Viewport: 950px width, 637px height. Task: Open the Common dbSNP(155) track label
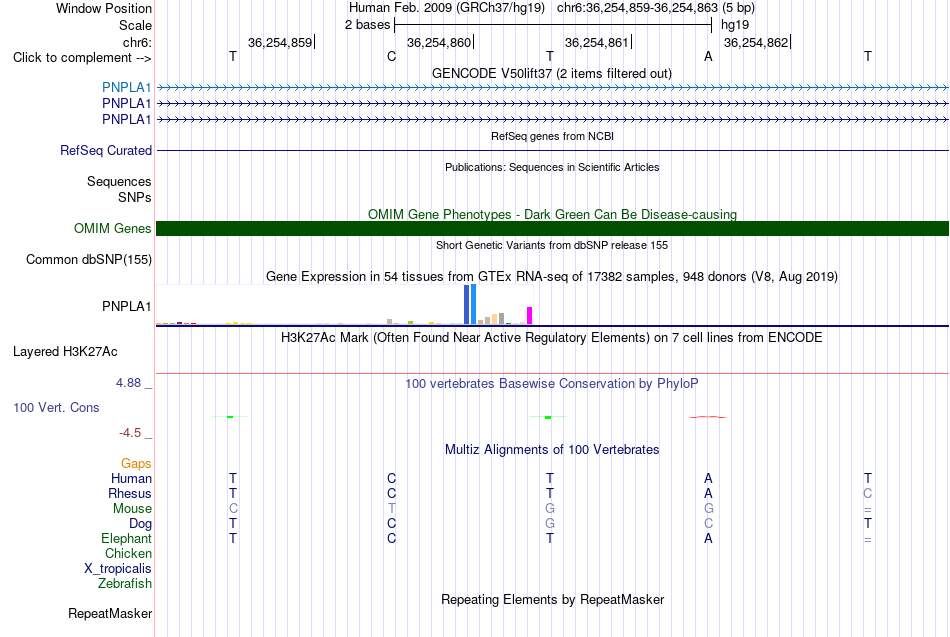tap(88, 259)
